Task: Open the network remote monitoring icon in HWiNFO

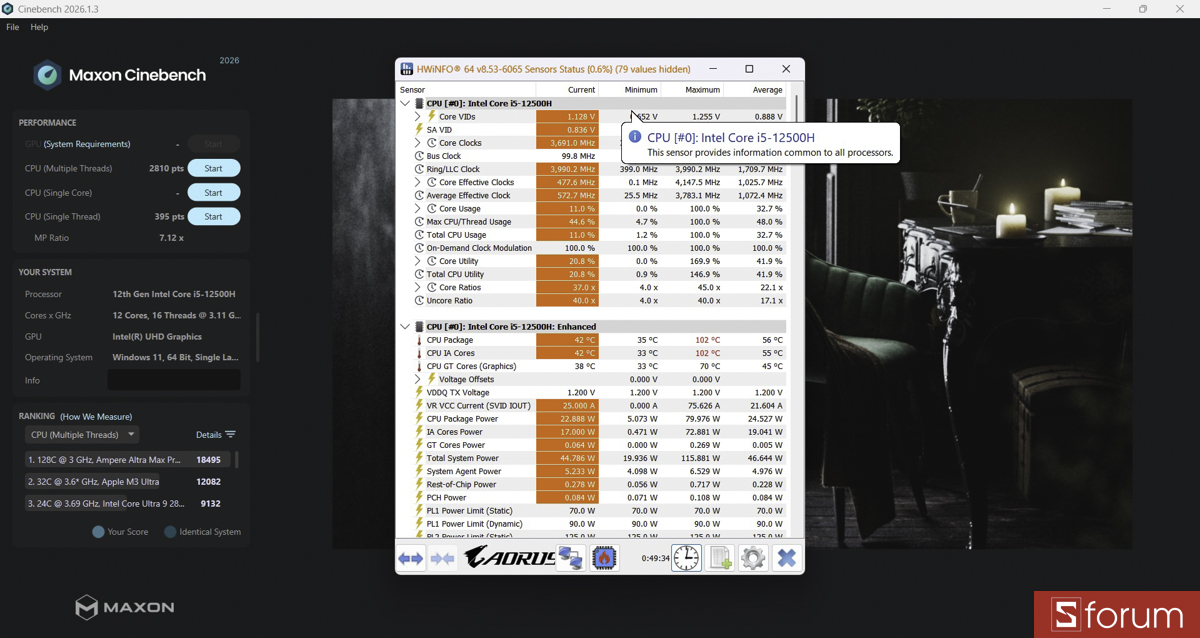Action: [570, 558]
